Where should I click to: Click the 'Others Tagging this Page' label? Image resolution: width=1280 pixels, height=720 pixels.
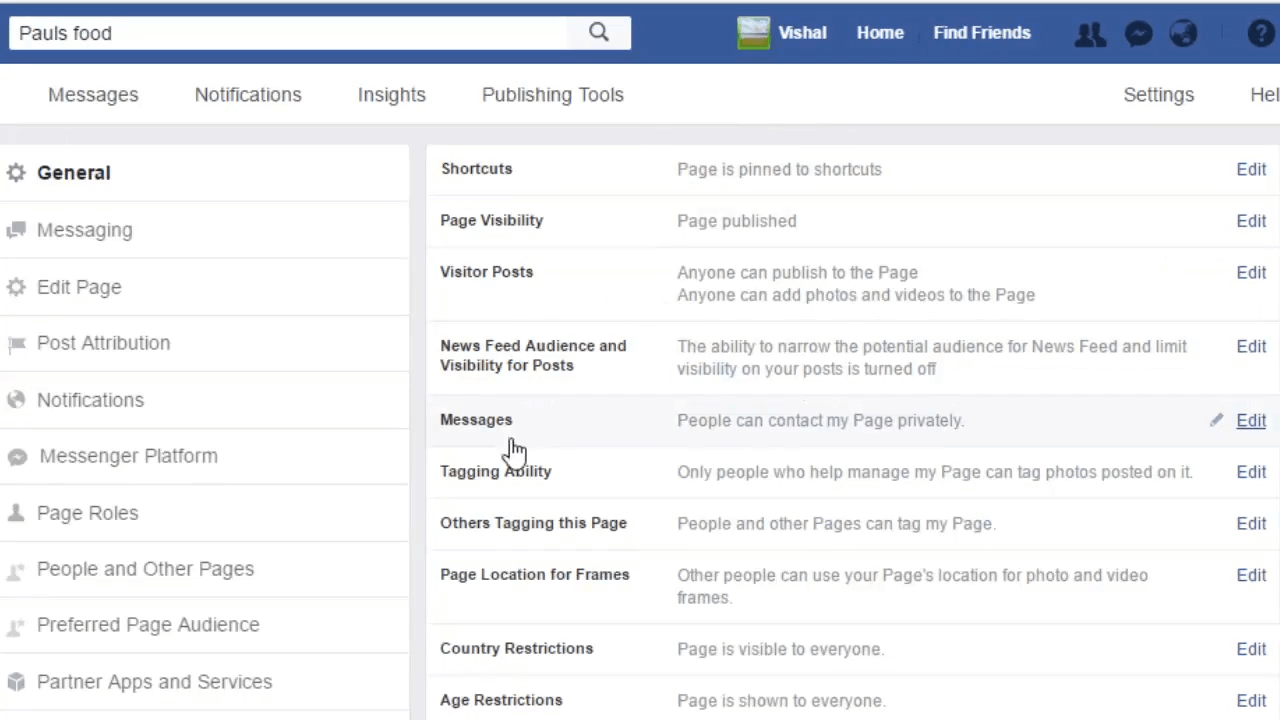pyautogui.click(x=533, y=523)
